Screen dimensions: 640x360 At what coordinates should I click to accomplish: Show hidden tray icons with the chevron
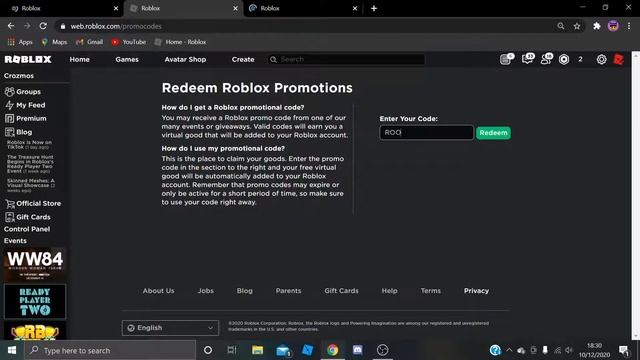tap(509, 350)
